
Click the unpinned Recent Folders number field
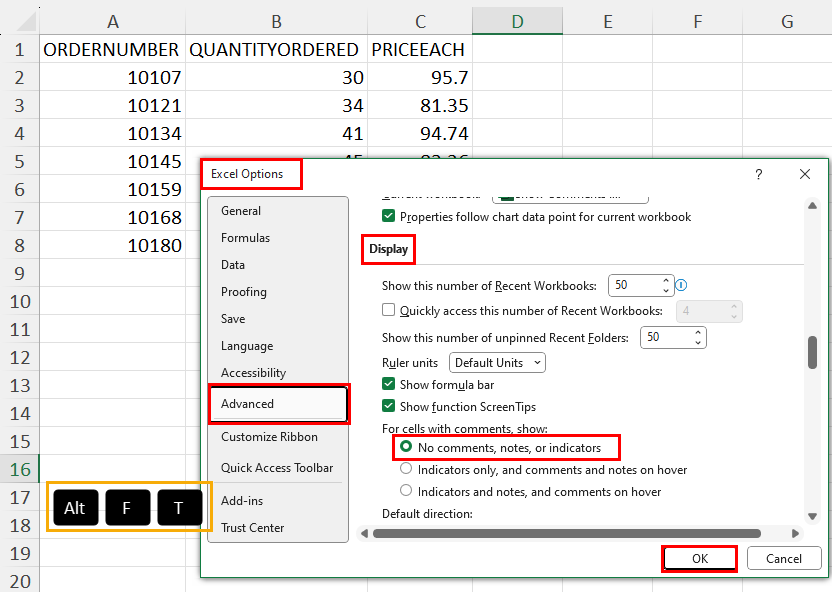666,337
